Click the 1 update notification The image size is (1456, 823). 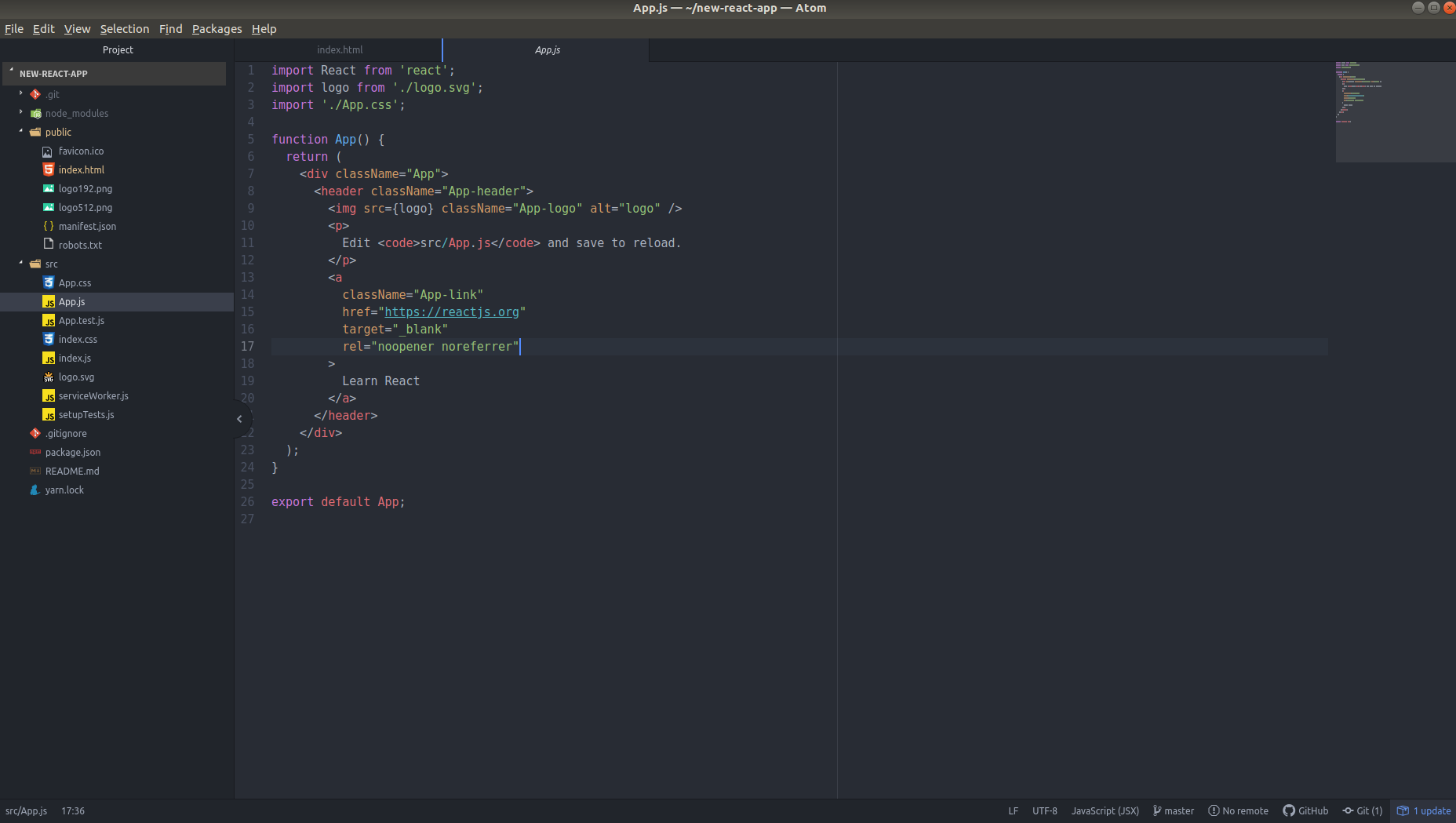pyautogui.click(x=1424, y=810)
